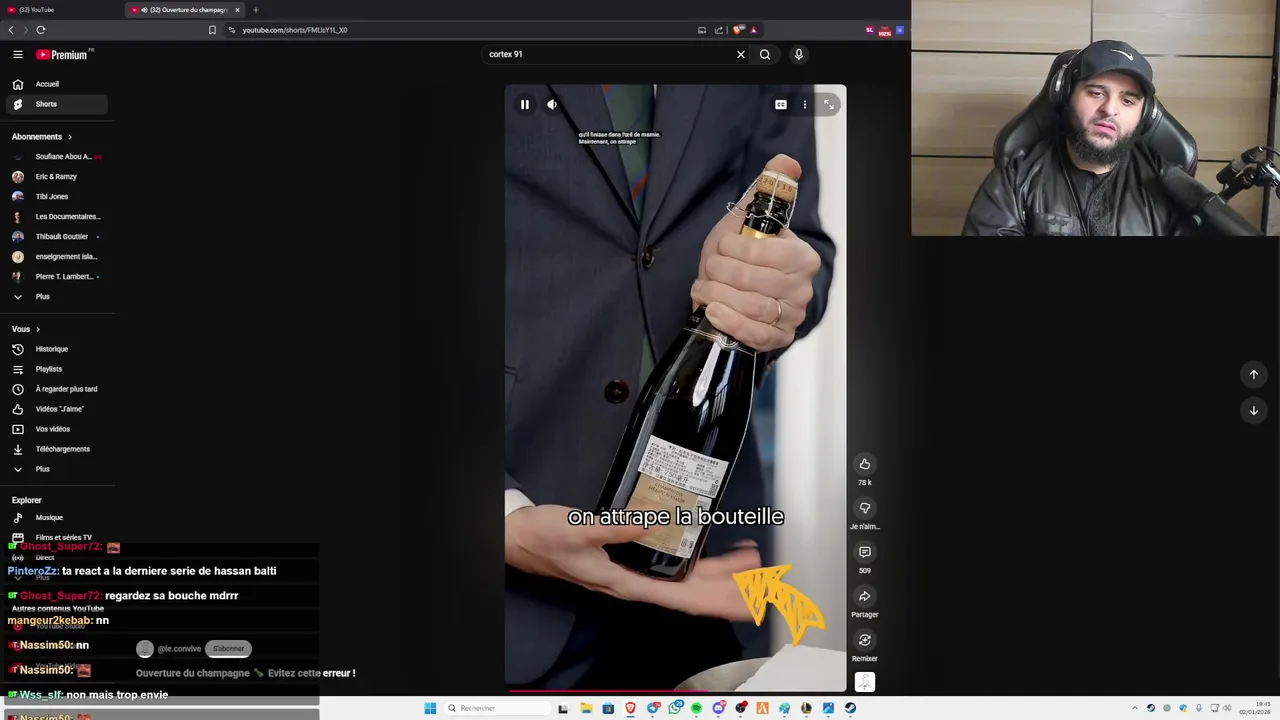1280x720 pixels.
Task: Go to next Short with down arrow
Action: pyautogui.click(x=1254, y=410)
